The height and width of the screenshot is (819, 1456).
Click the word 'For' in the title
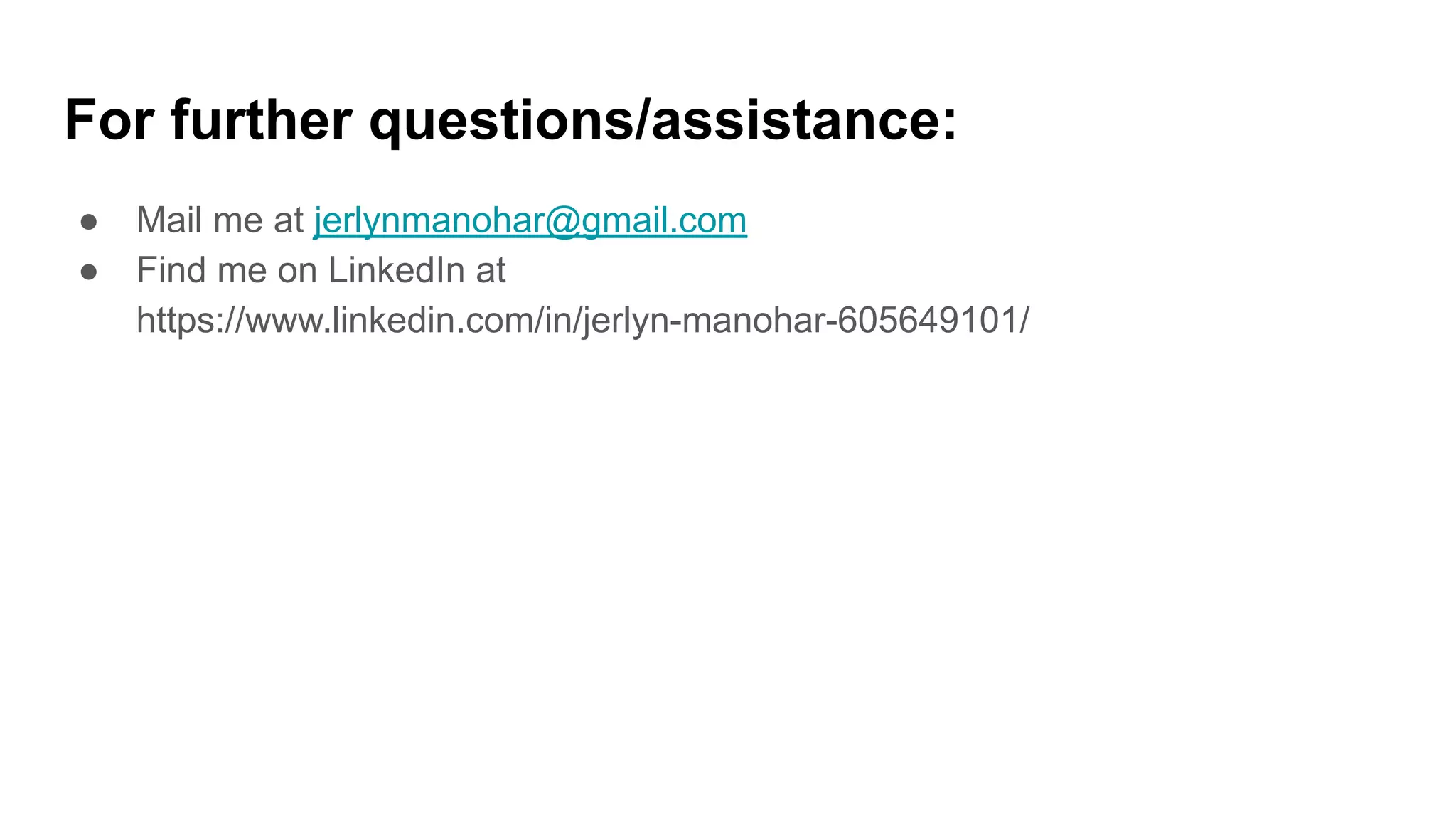[109, 121]
